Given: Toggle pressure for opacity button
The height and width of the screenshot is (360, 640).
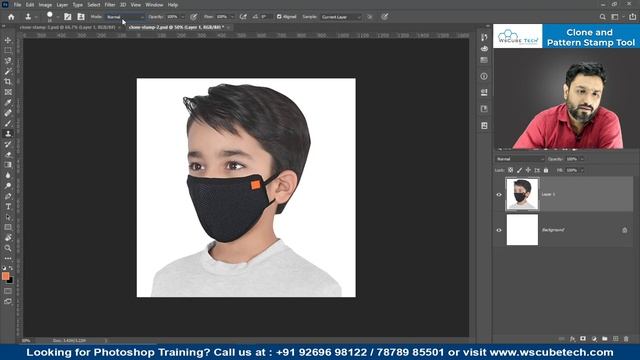Looking at the screenshot, I should pos(194,17).
